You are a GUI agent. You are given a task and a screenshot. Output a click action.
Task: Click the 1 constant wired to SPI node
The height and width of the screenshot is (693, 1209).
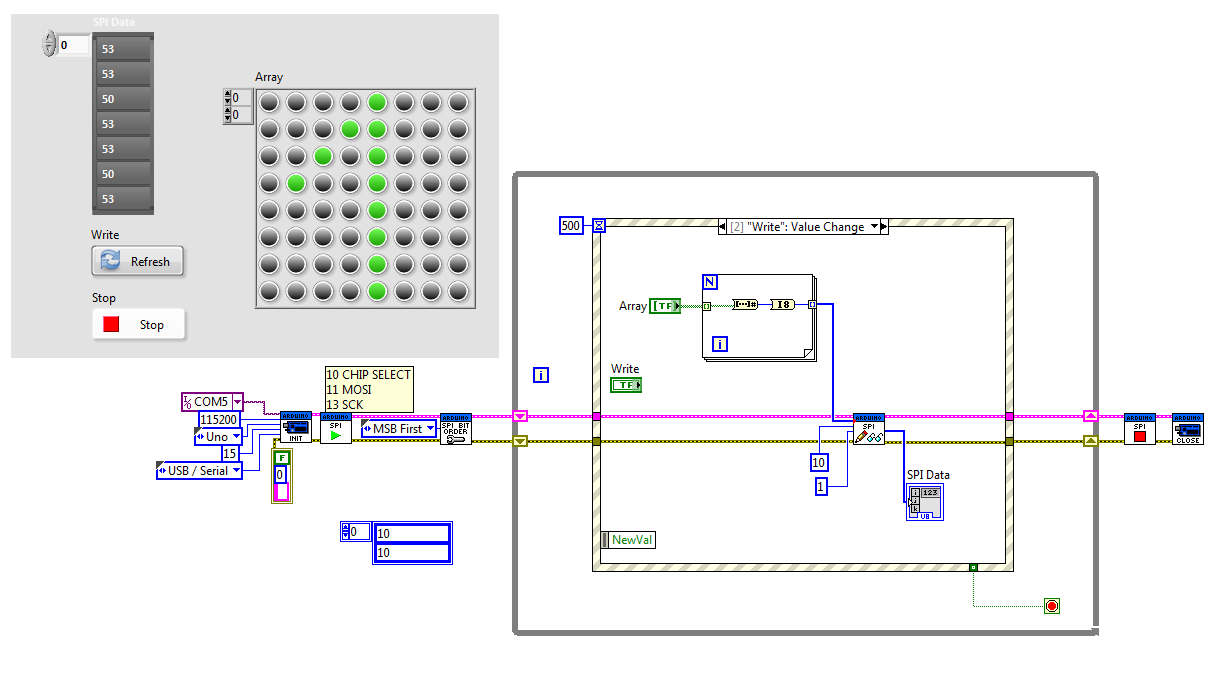822,486
